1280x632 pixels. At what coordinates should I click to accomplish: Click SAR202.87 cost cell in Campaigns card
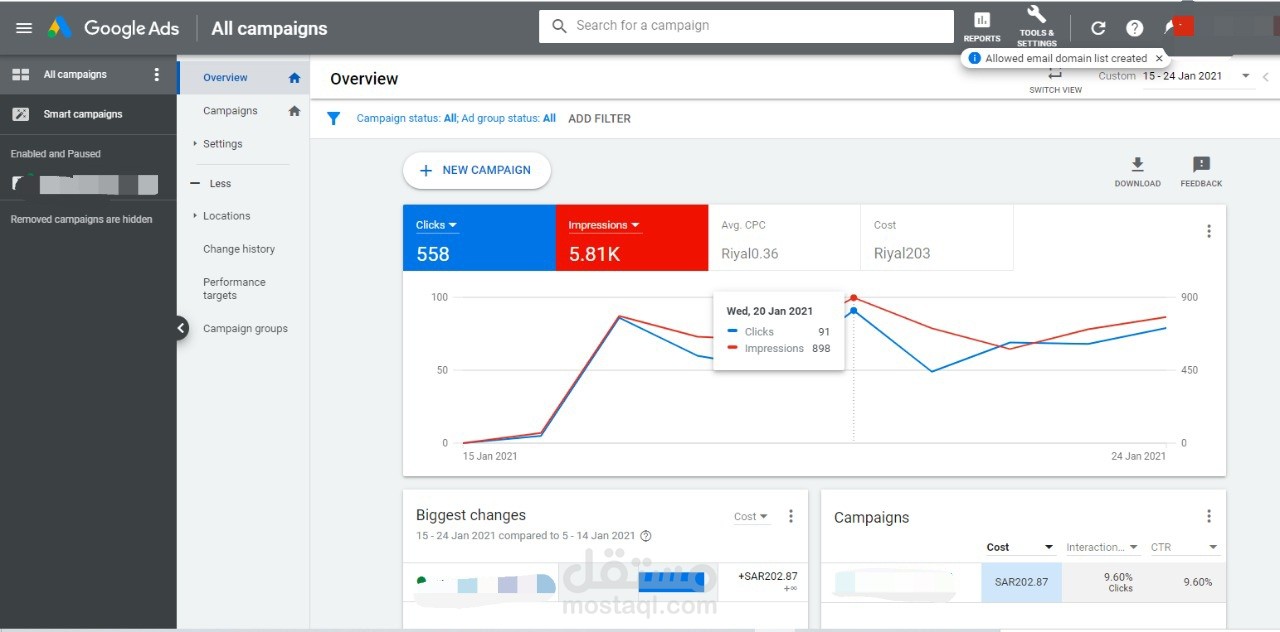pyautogui.click(x=1020, y=582)
